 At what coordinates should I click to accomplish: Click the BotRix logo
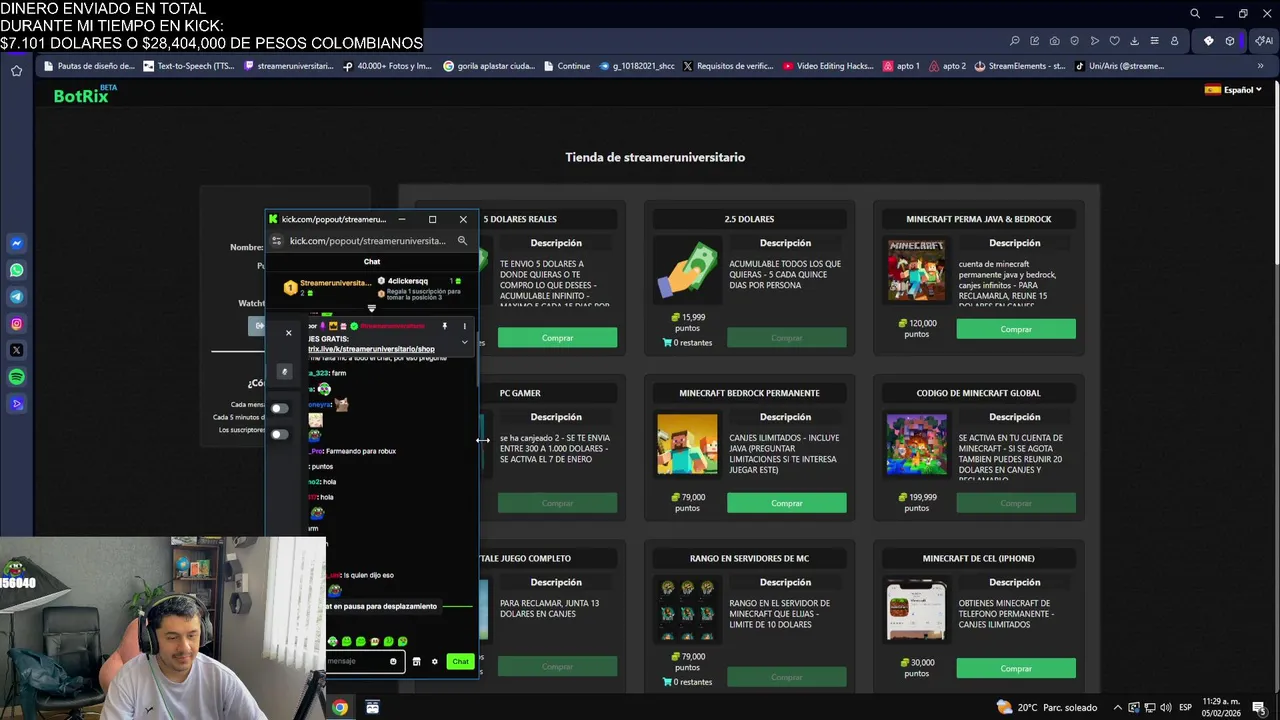(x=85, y=95)
